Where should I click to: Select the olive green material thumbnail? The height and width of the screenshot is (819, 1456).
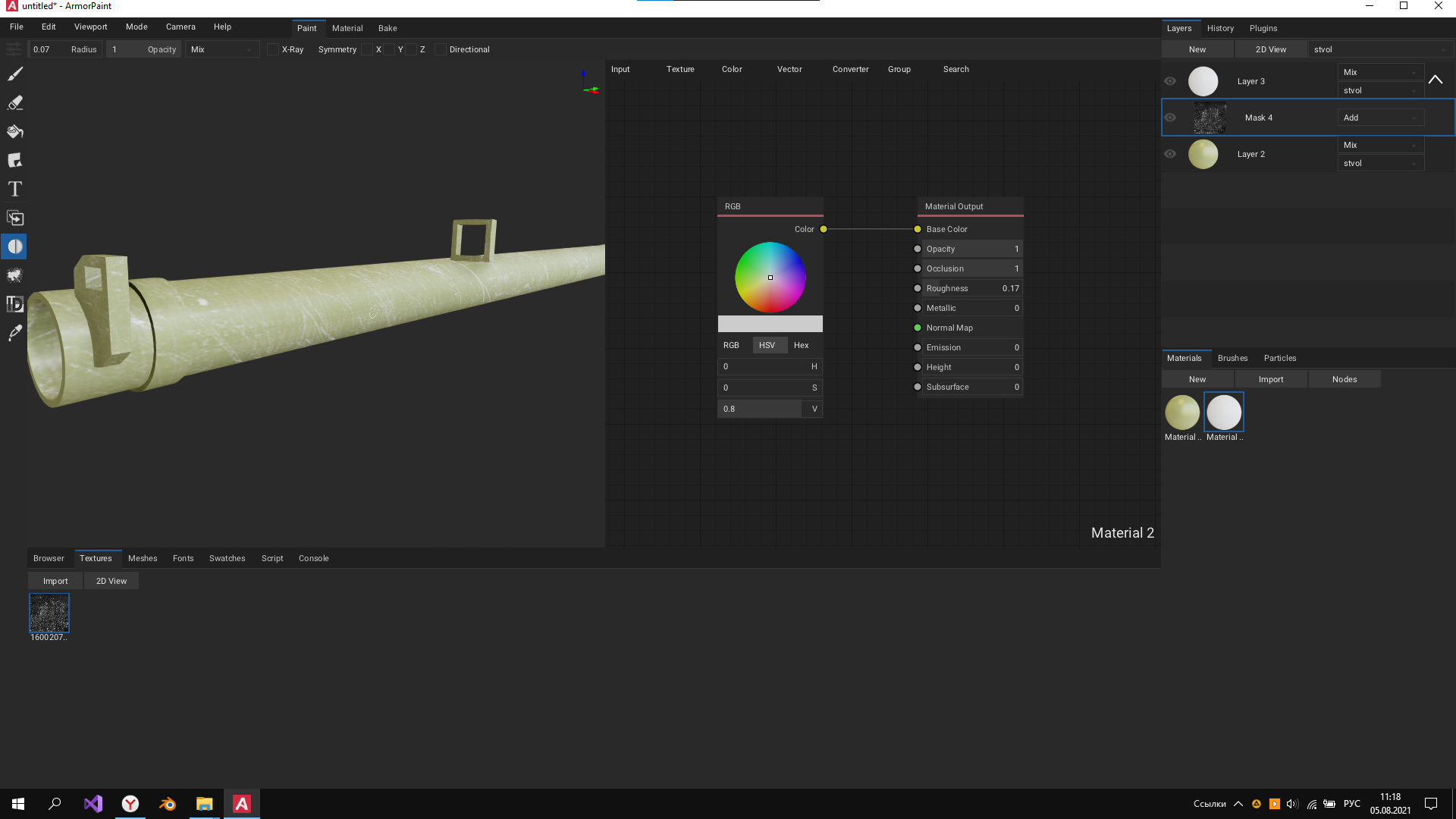pyautogui.click(x=1182, y=413)
